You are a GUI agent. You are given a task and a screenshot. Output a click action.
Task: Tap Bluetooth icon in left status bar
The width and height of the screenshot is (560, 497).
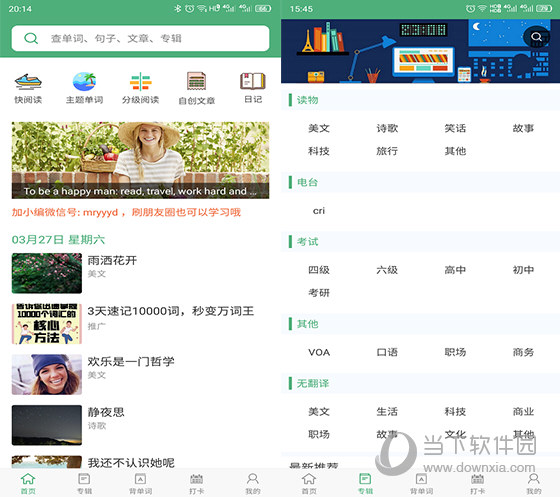pos(177,9)
